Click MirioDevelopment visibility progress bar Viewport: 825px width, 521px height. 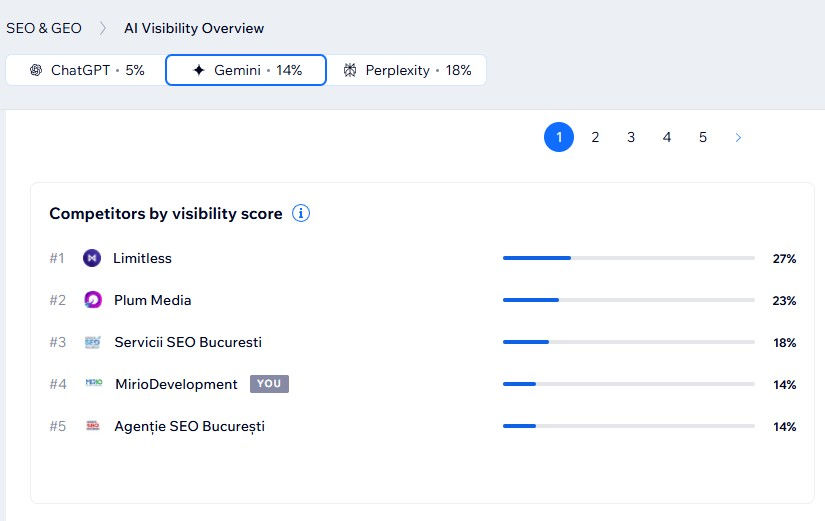[x=629, y=384]
